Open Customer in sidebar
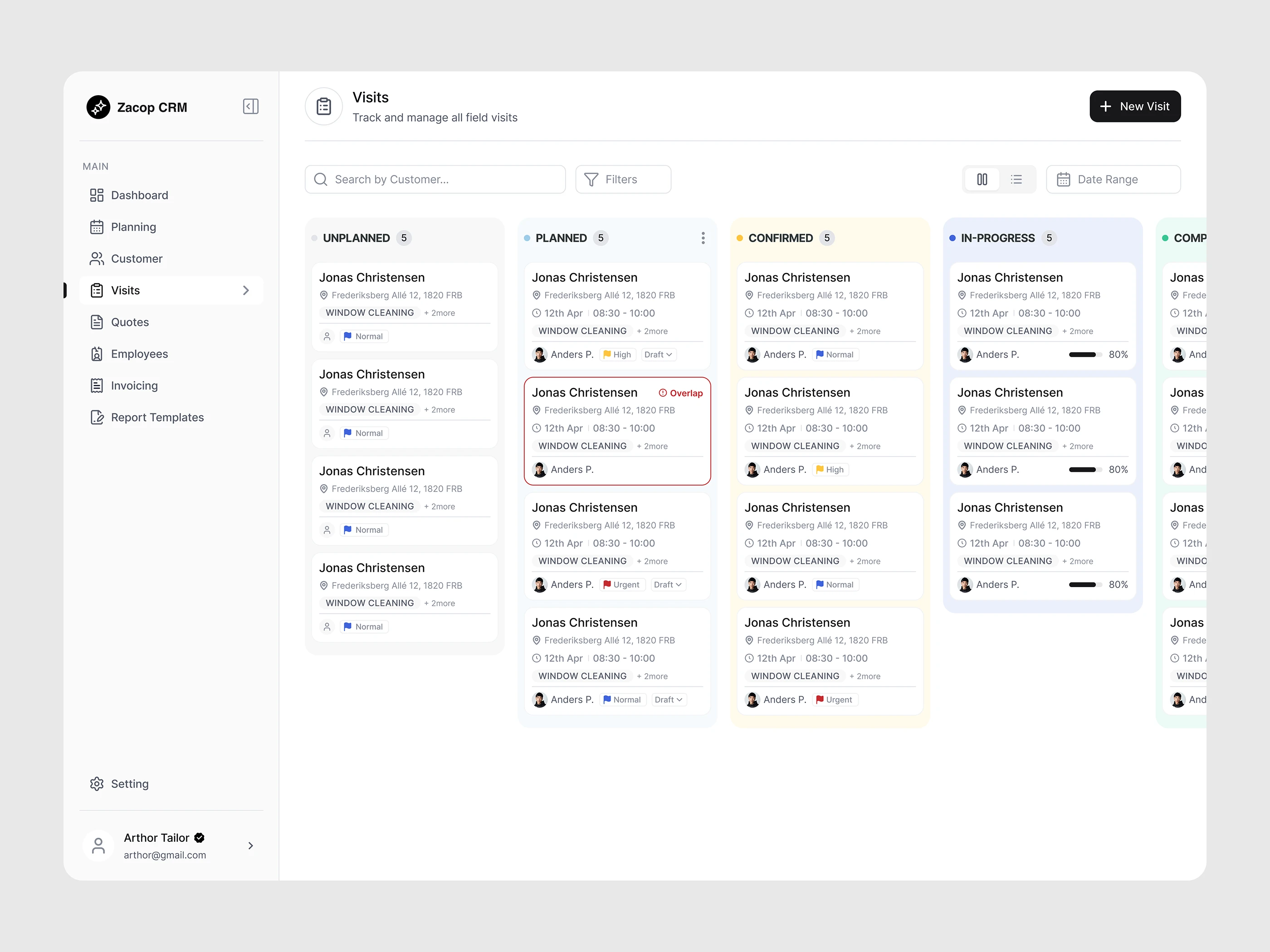The image size is (1270, 952). (x=171, y=259)
